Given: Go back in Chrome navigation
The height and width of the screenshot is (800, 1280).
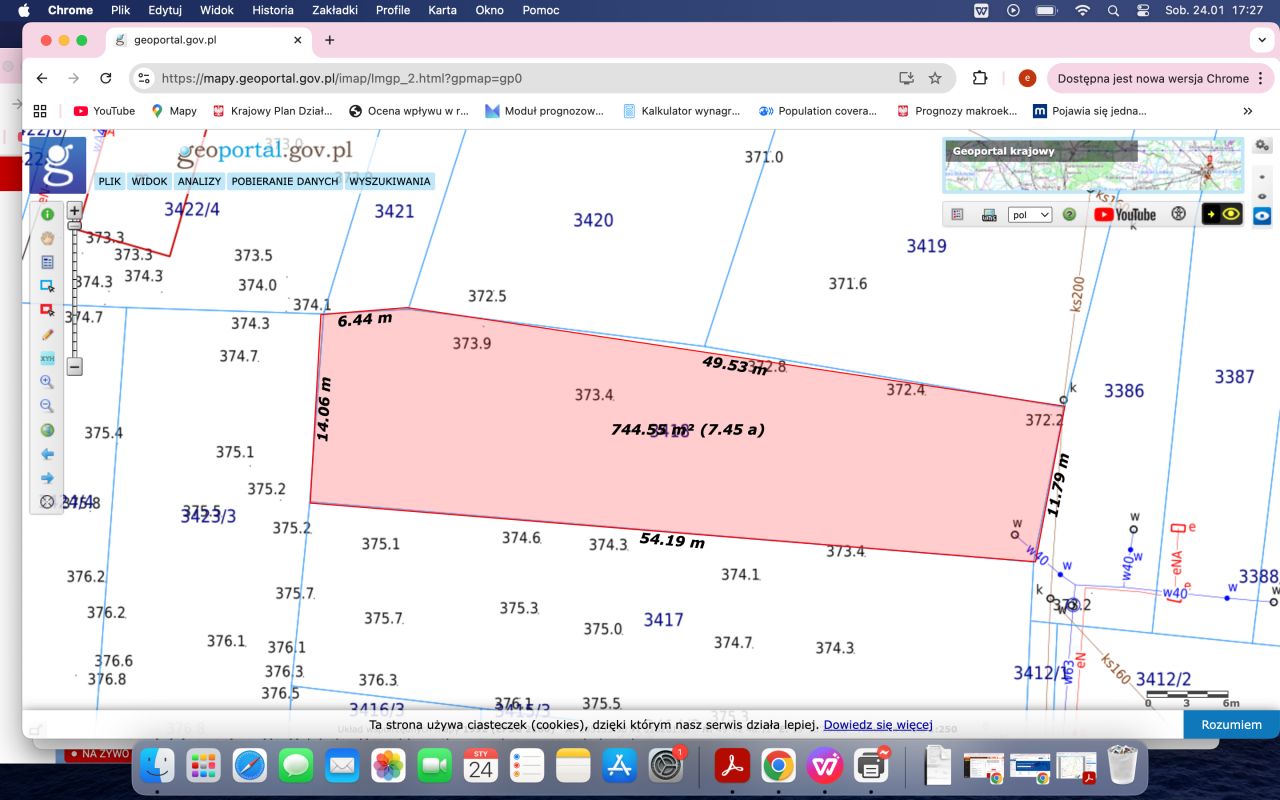Looking at the screenshot, I should pyautogui.click(x=42, y=78).
